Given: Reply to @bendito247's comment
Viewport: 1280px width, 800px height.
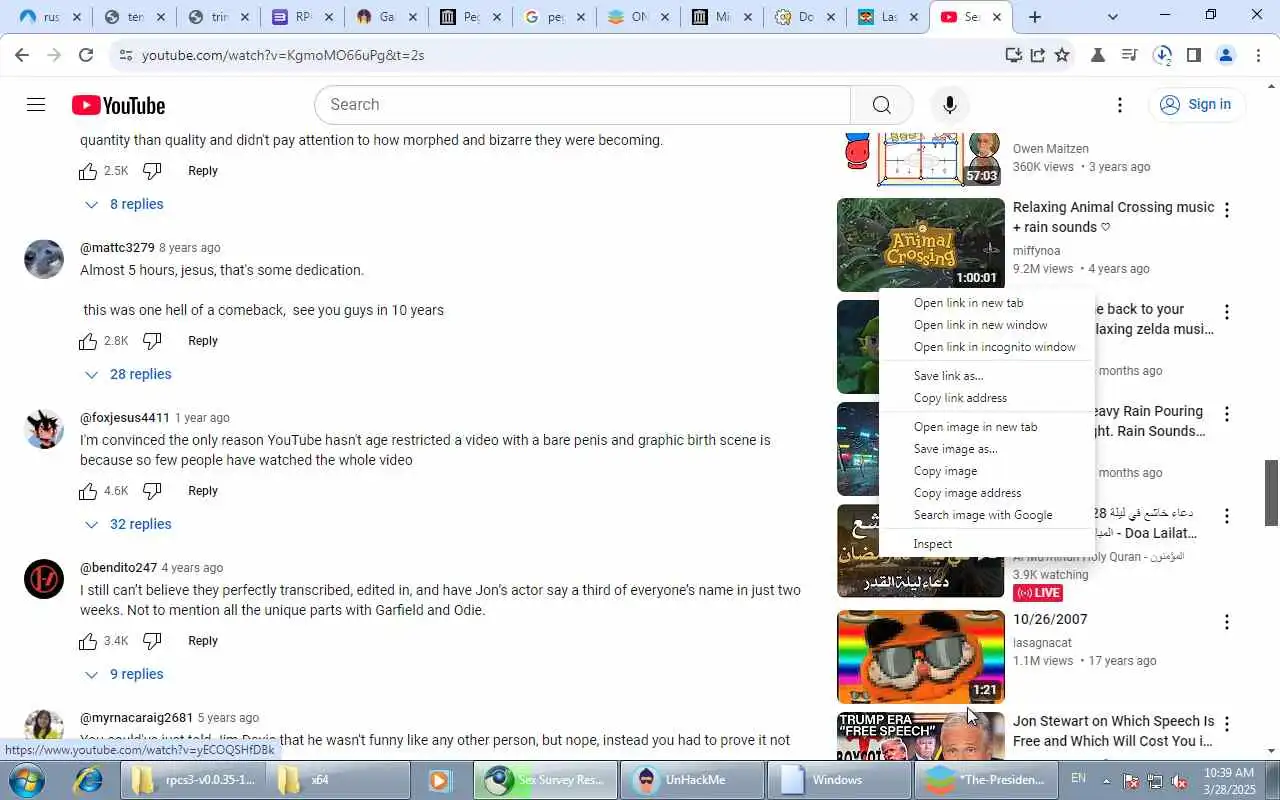Looking at the screenshot, I should tap(203, 641).
